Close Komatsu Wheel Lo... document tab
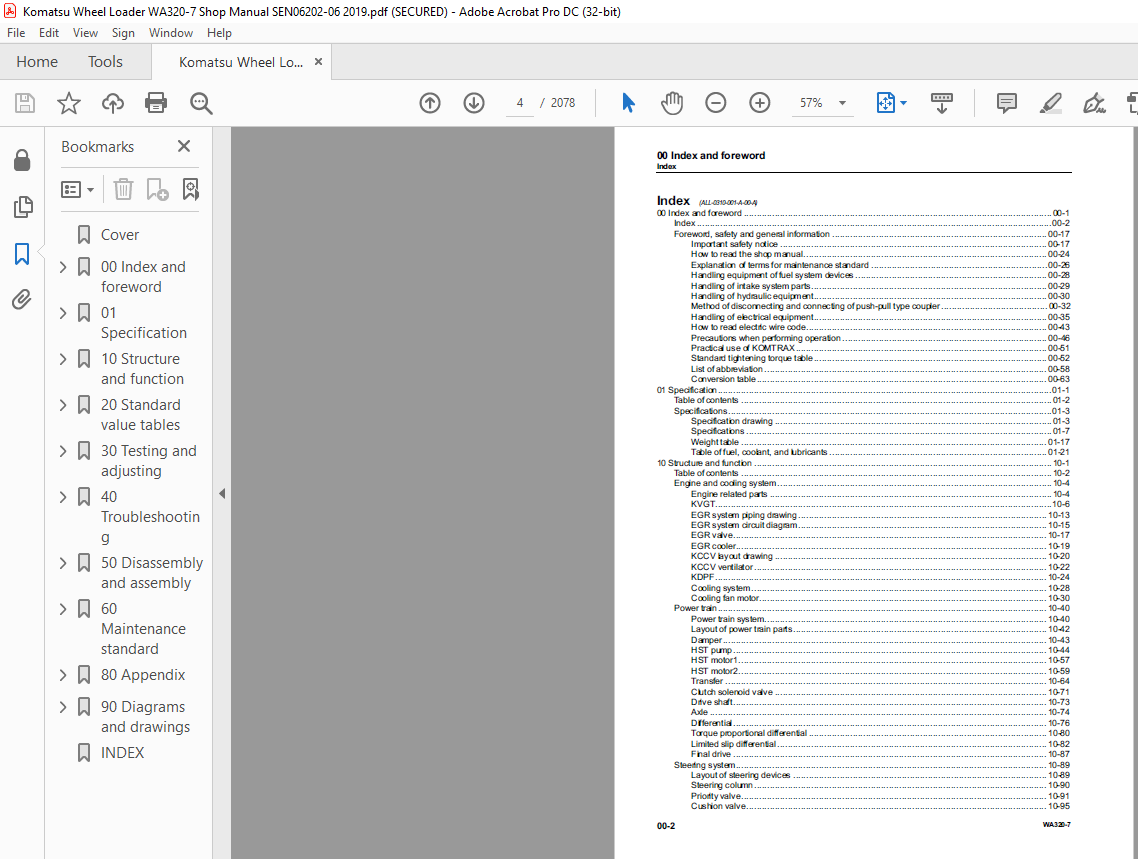The height and width of the screenshot is (859, 1138). point(318,62)
